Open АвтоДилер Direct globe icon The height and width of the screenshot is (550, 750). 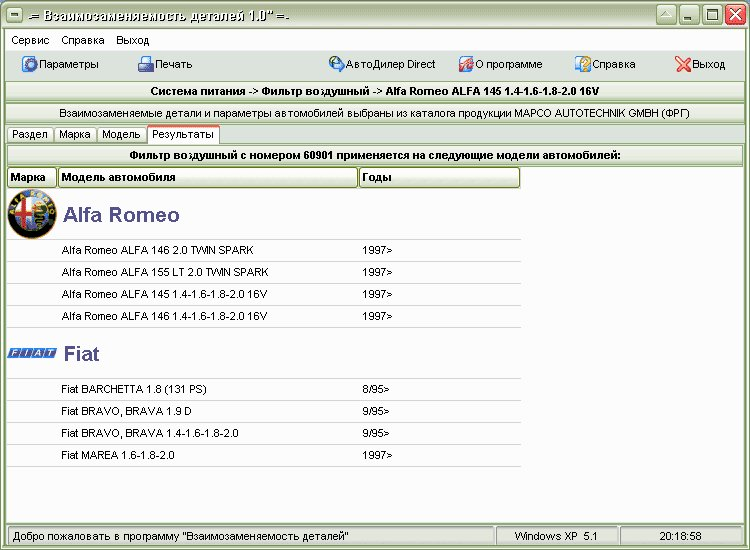336,64
